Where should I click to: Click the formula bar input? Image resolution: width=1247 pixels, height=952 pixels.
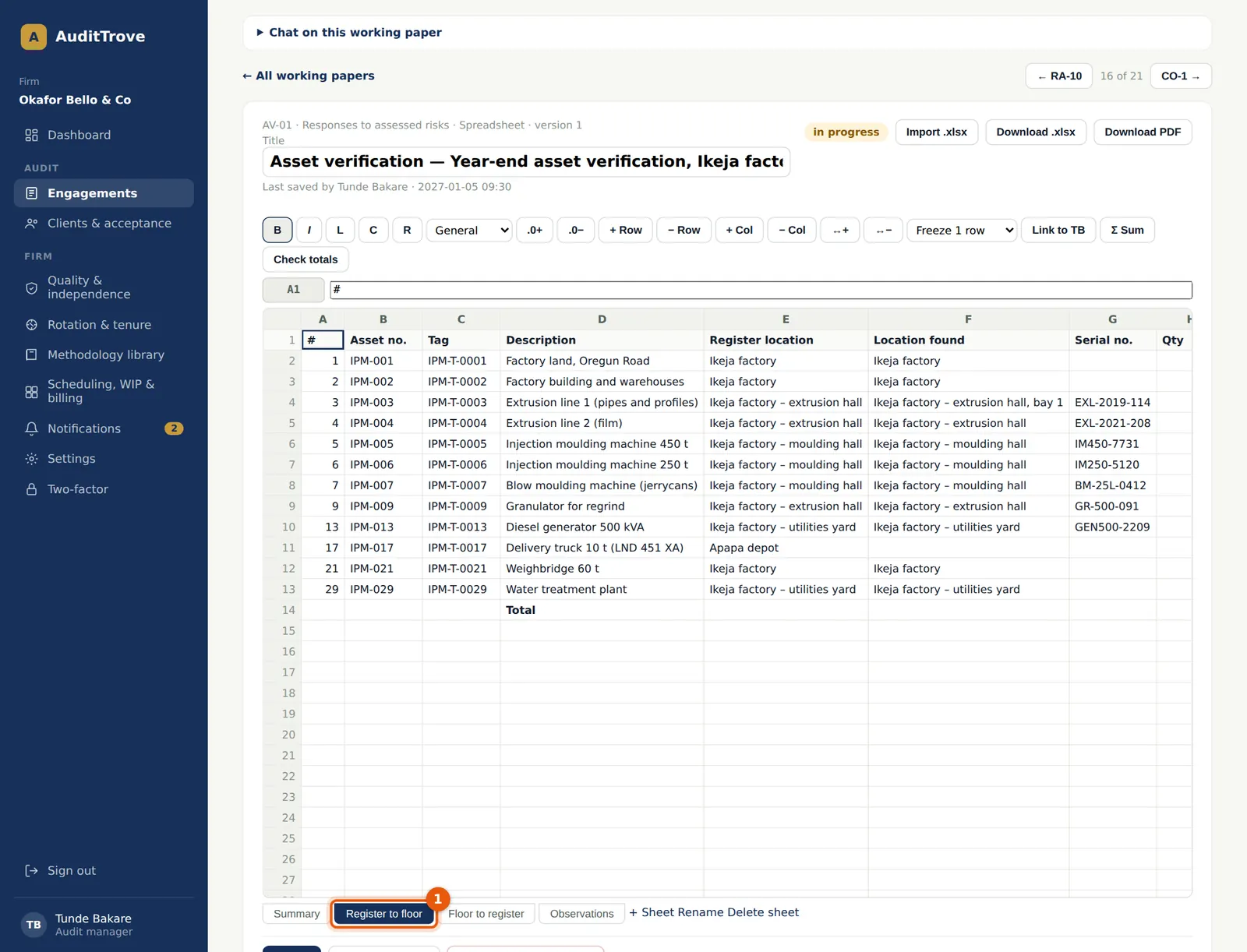[761, 290]
